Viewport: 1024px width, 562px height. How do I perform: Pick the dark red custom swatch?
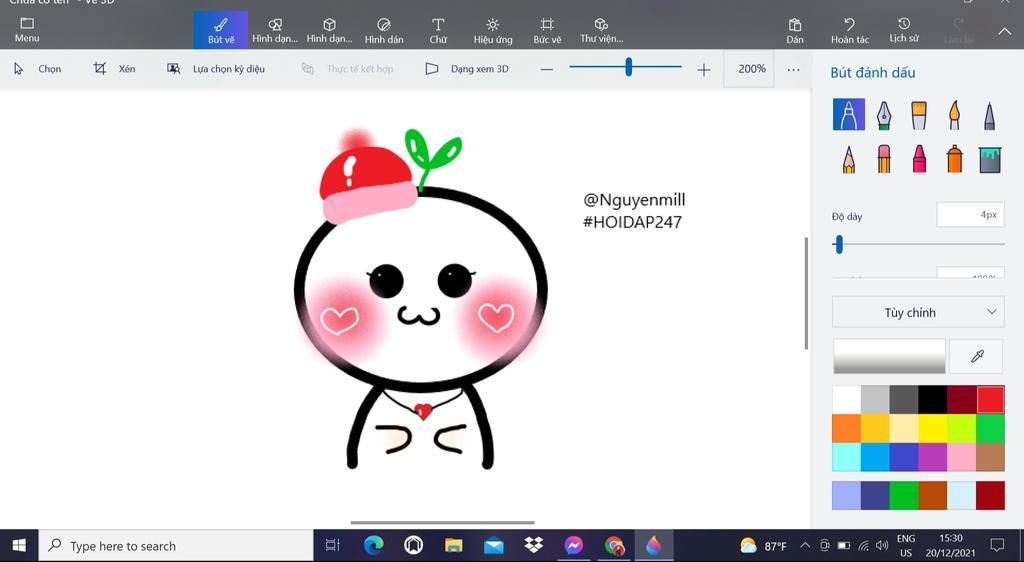pyautogui.click(x=991, y=495)
